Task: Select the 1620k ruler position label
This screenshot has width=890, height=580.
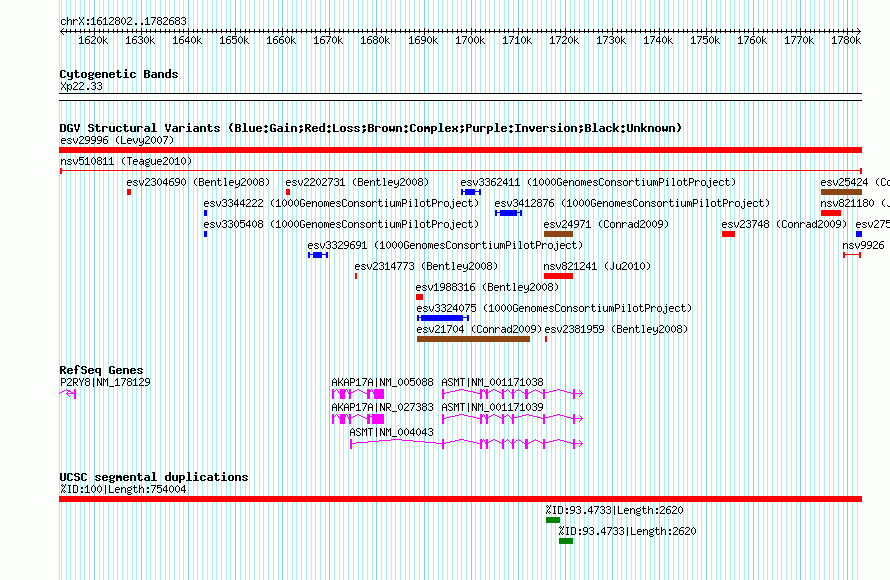Action: 93,40
